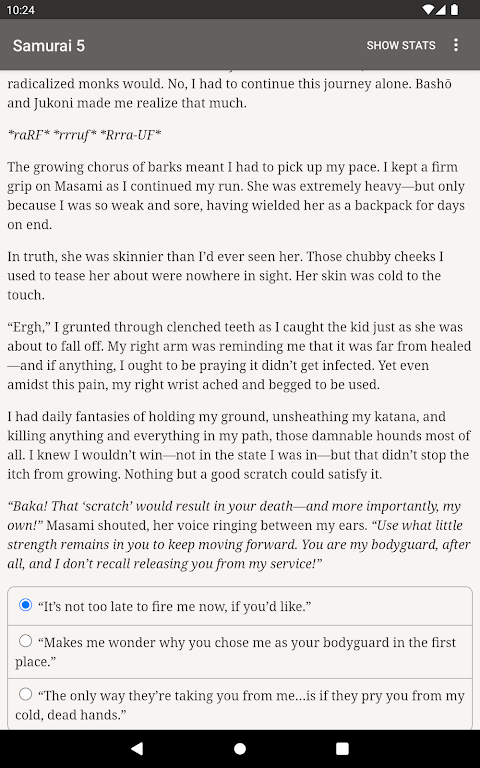Click the italic "Baka!" dialogue paragraph
480x768 pixels.
239,534
